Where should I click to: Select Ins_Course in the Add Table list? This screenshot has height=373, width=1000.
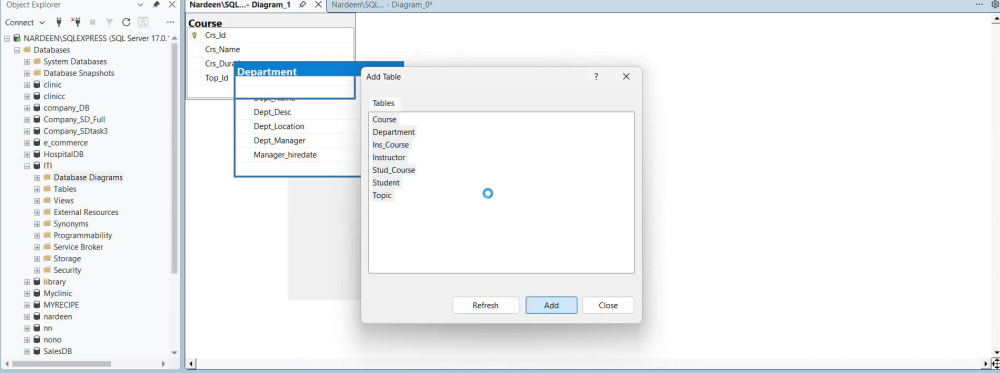391,145
